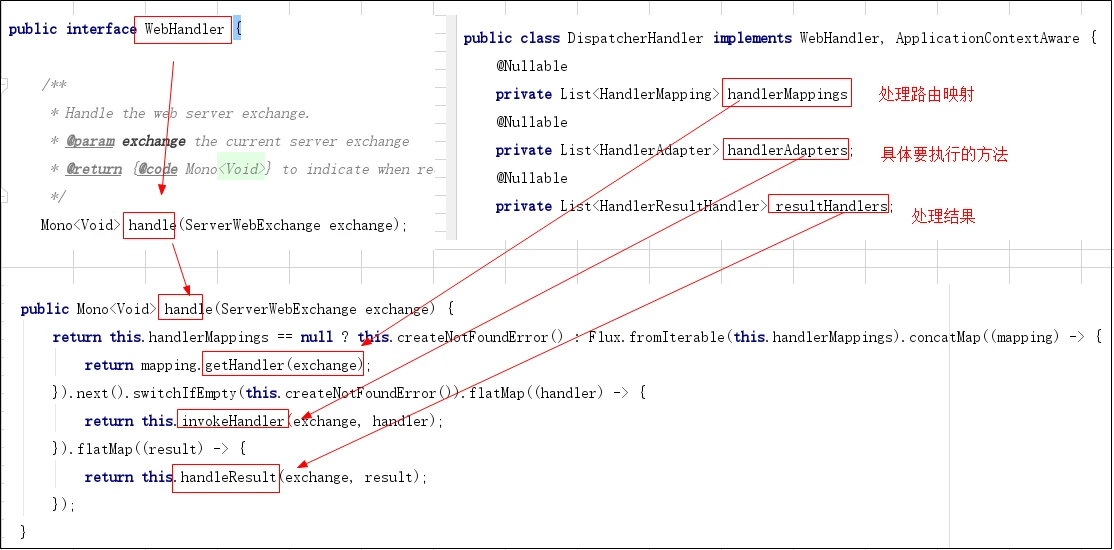Click WebHandler in the interface declaration
This screenshot has height=550, width=1114.
(183, 30)
